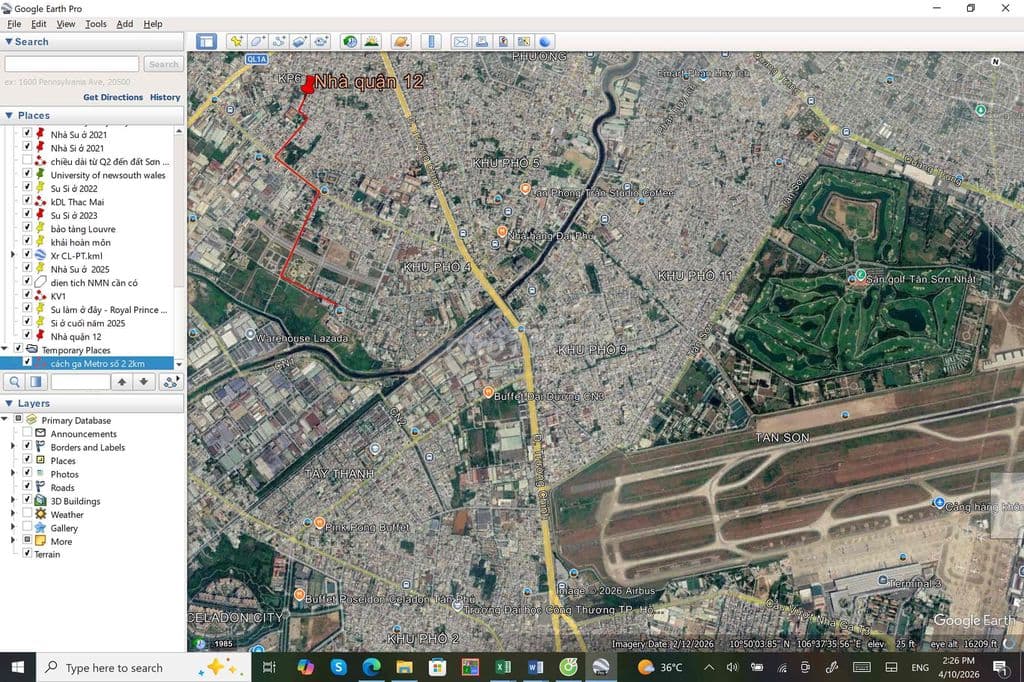Open the Show Ruler tool
The width and height of the screenshot is (1024, 682).
click(432, 42)
